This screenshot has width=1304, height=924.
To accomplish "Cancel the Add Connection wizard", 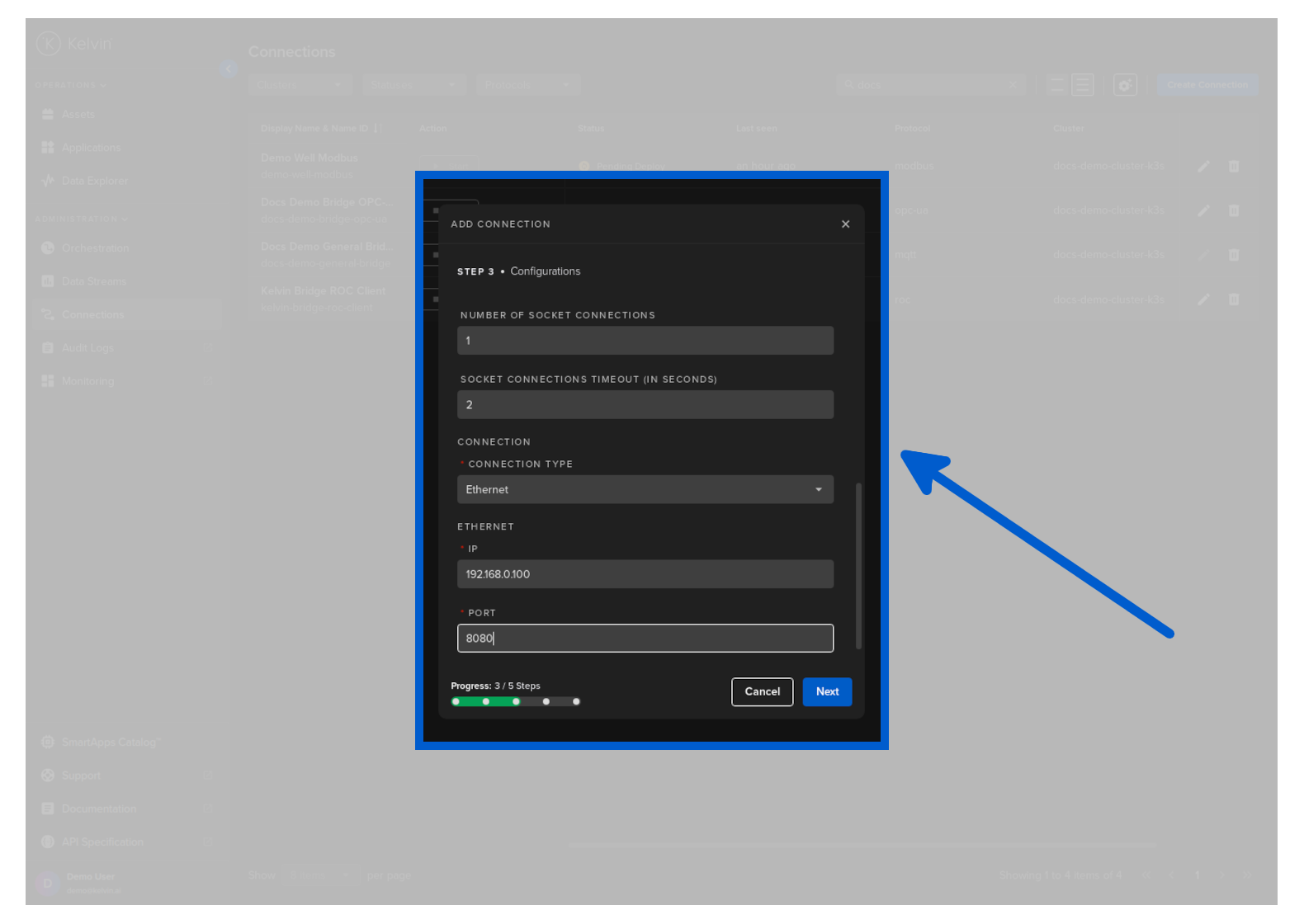I will click(762, 692).
